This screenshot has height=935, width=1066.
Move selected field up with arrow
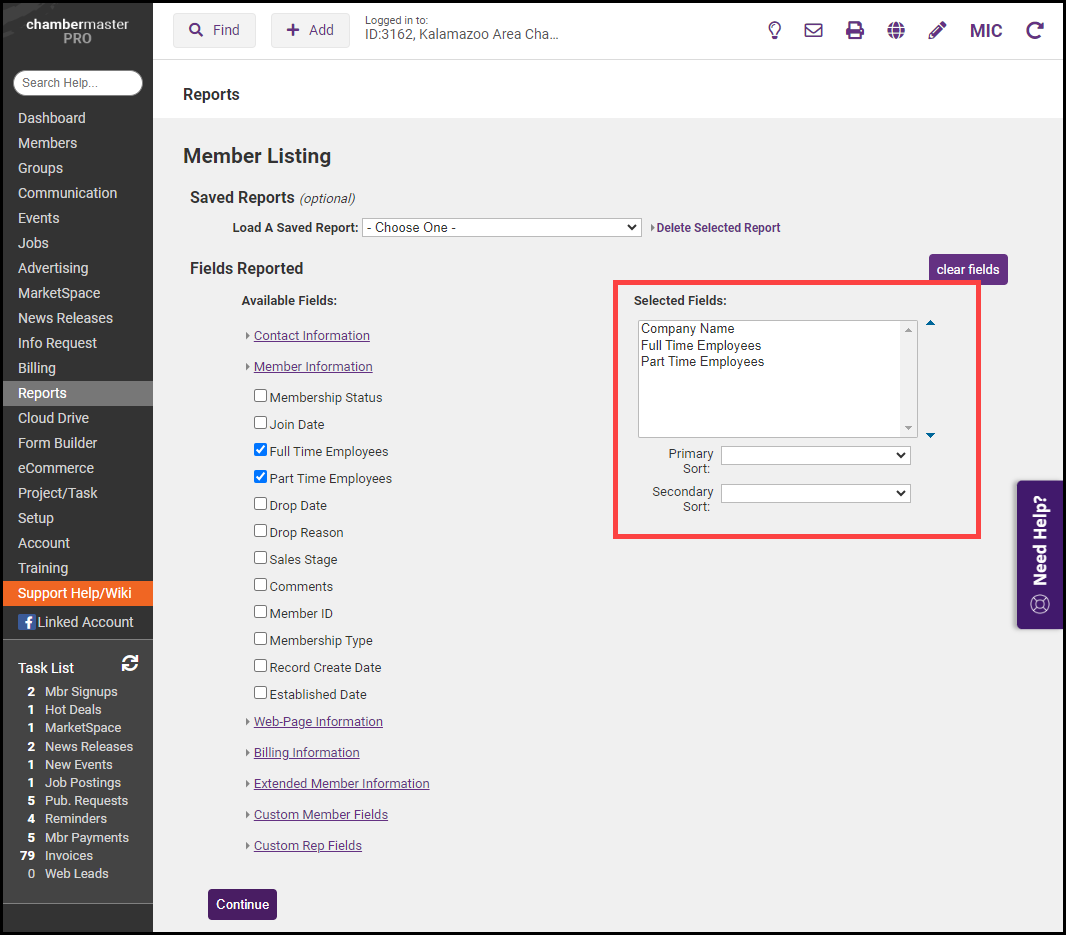930,324
